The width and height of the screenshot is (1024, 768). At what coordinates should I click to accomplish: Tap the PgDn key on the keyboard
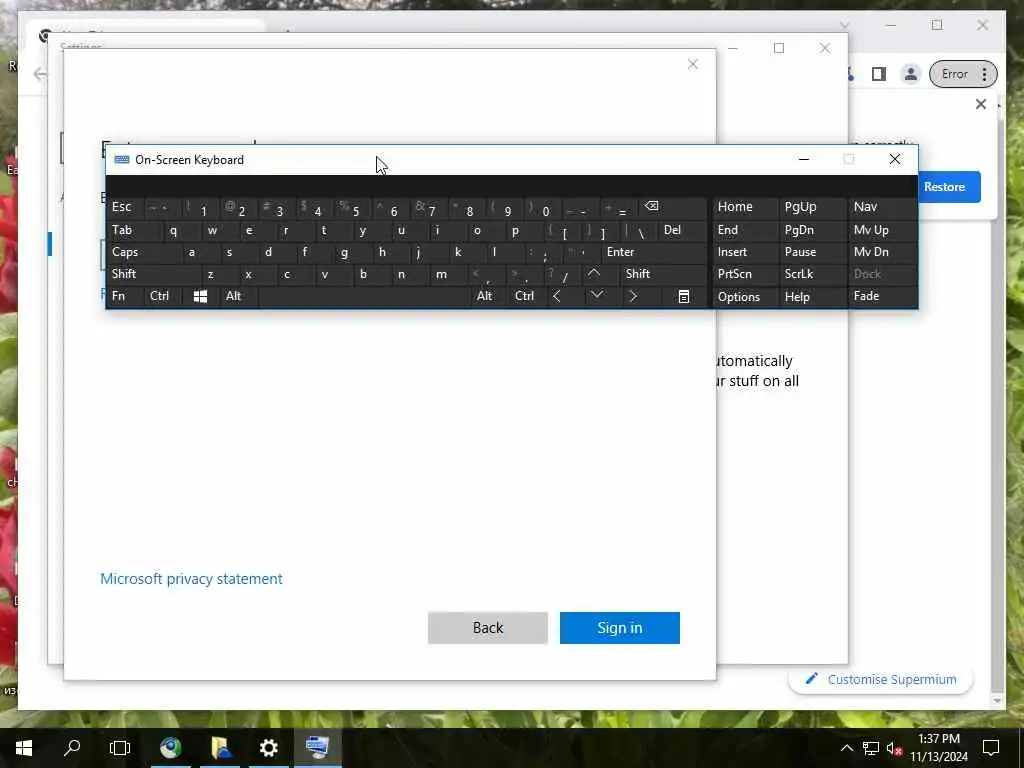point(812,231)
